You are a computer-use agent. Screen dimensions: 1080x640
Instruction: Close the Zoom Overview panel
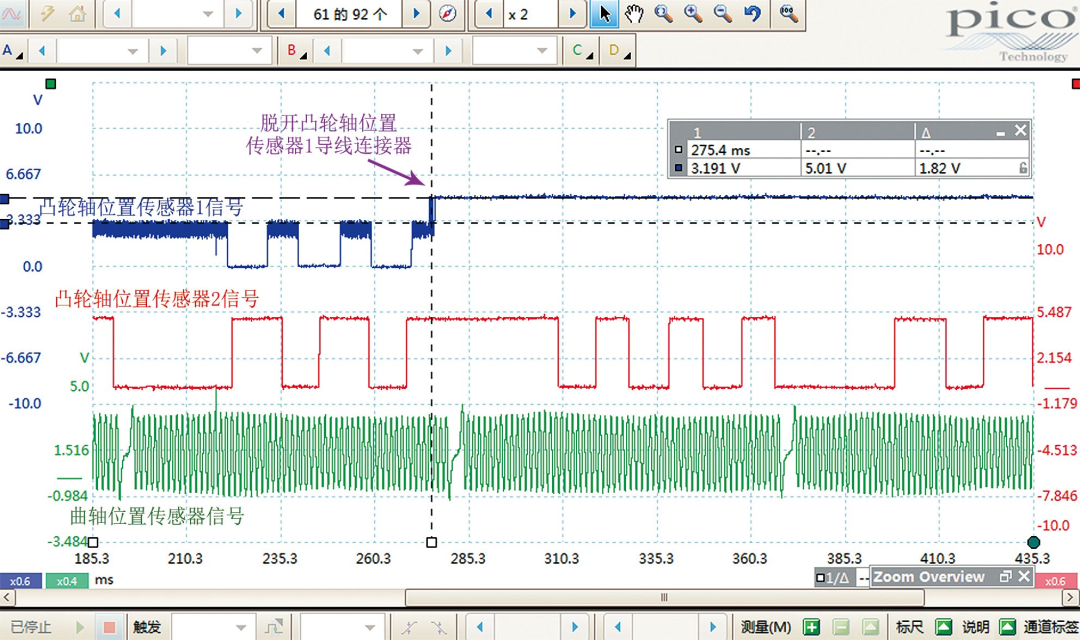click(x=1024, y=577)
